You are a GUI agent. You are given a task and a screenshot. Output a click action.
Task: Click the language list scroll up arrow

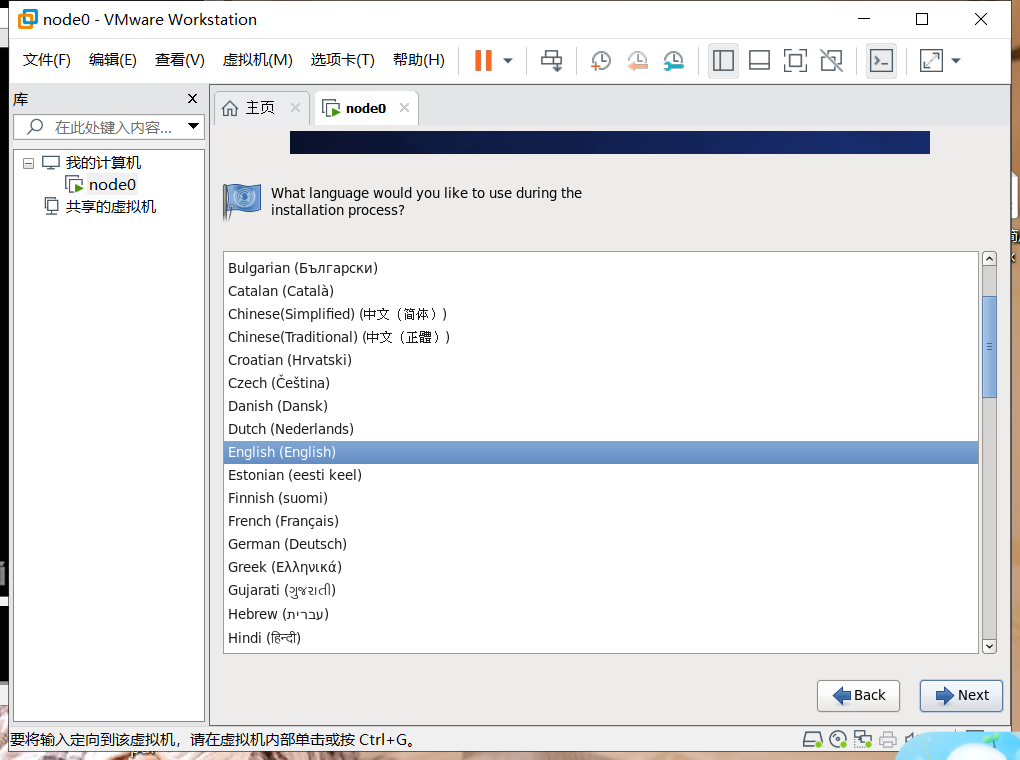[989, 258]
